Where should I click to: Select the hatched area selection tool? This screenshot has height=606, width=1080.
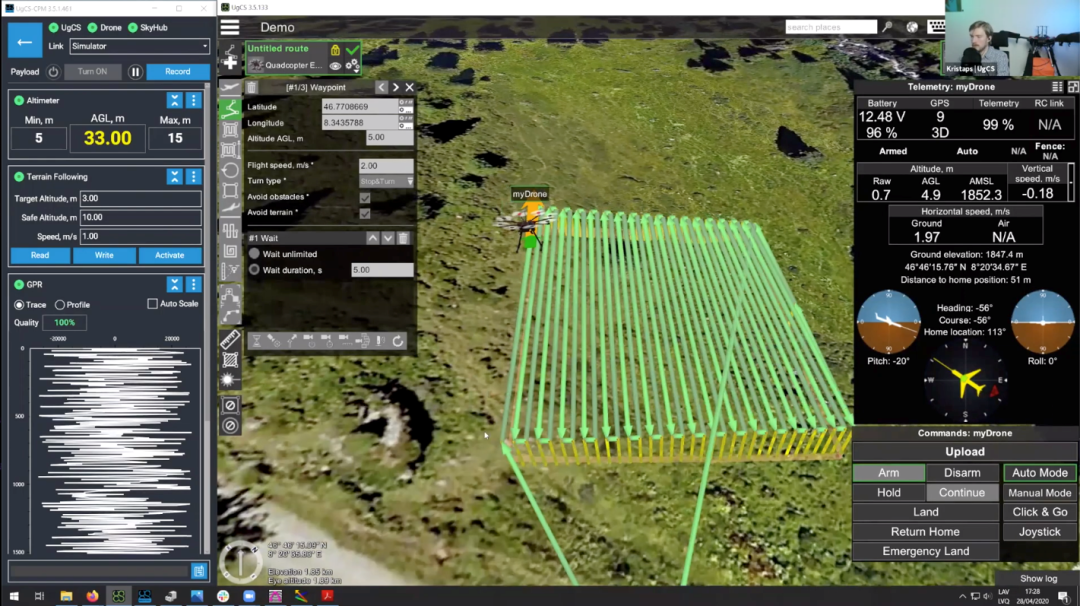230,359
